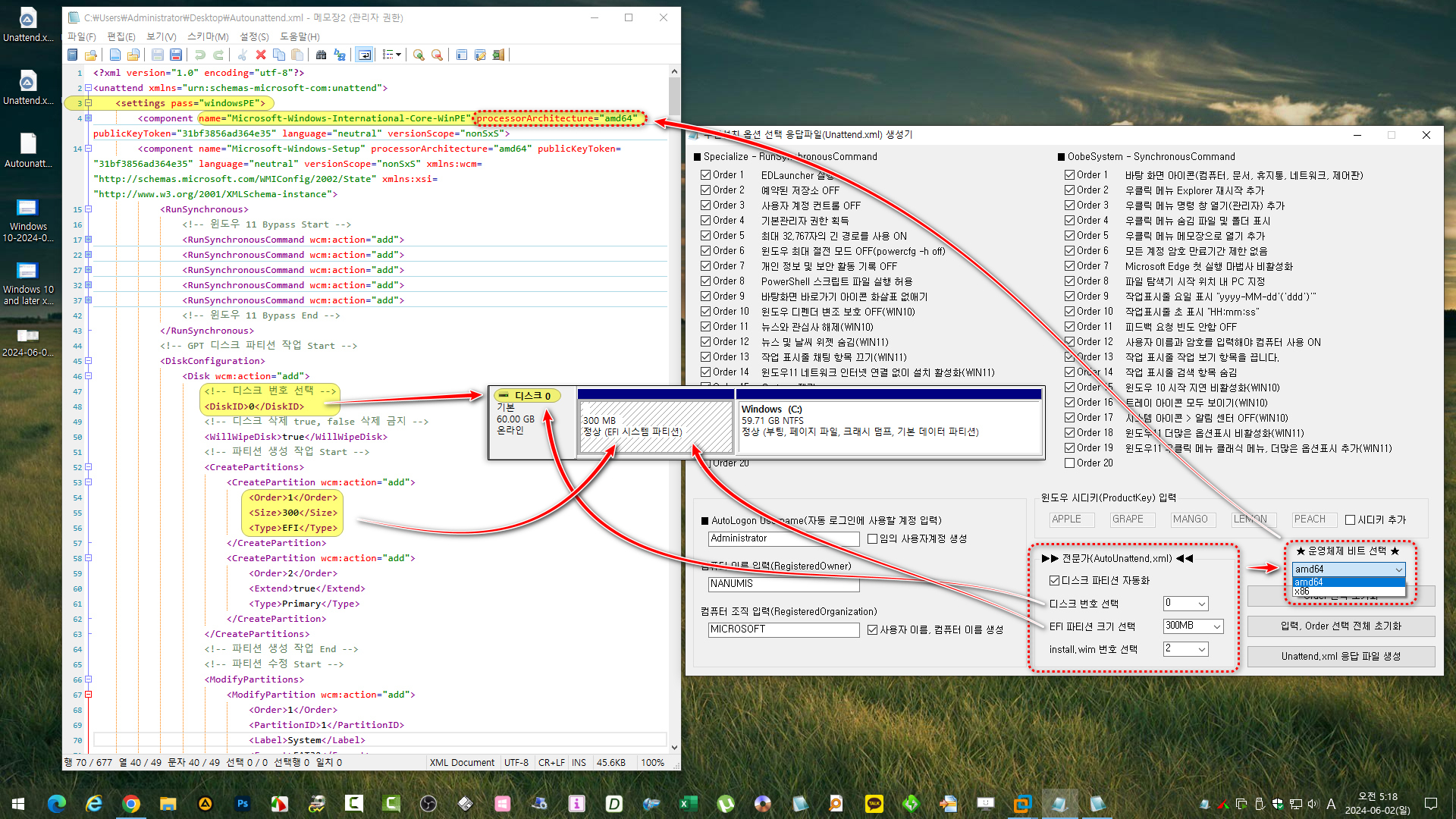This screenshot has width=1456, height=819.
Task: Uncheck Specialize Order 1 EDLauncher checkbox
Action: pyautogui.click(x=706, y=175)
